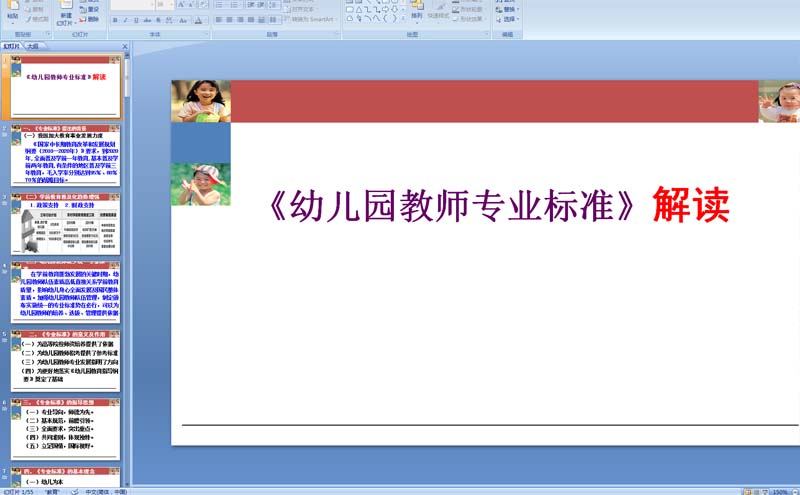
Task: Close the slide thumbnail pane with X
Action: [125, 46]
